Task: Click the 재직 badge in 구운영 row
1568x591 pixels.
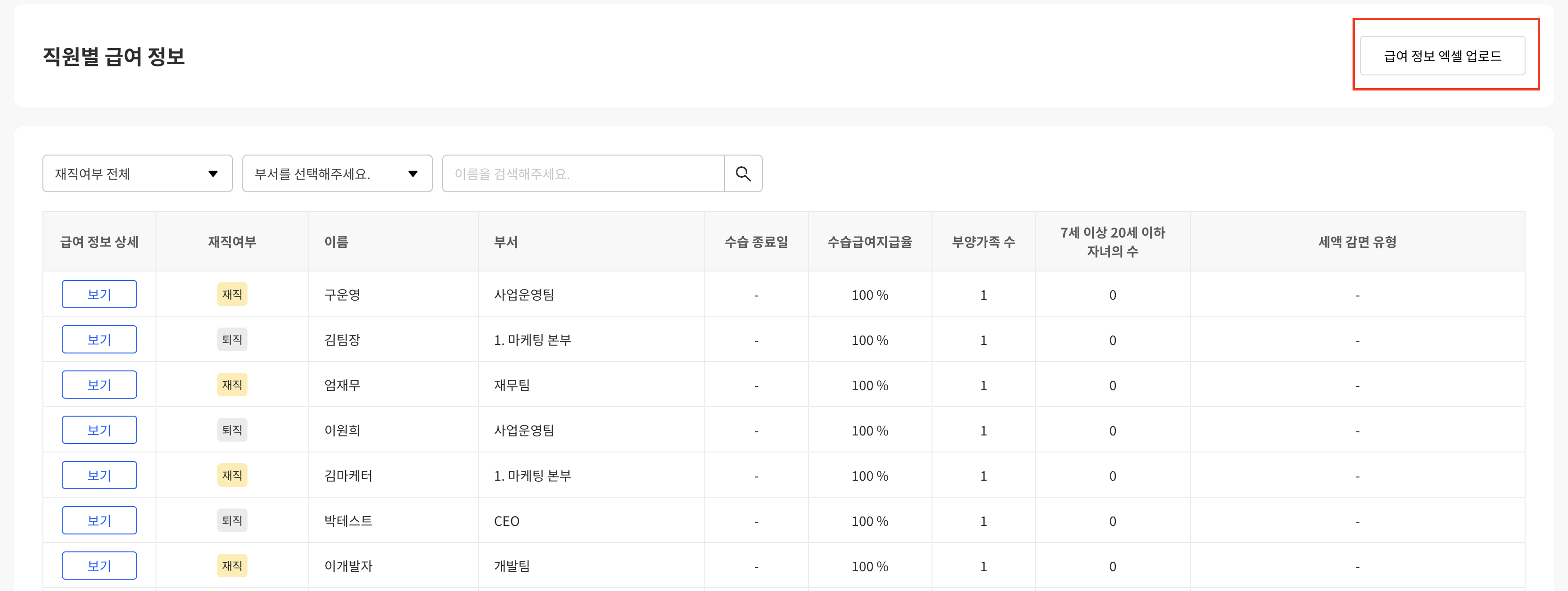Action: [232, 294]
